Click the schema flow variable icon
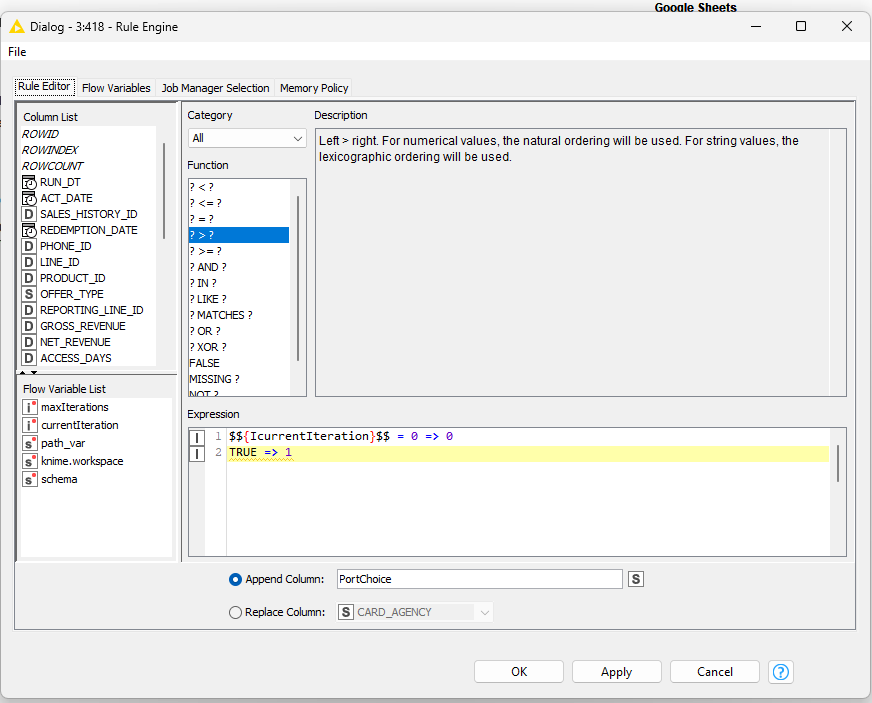 pos(30,480)
